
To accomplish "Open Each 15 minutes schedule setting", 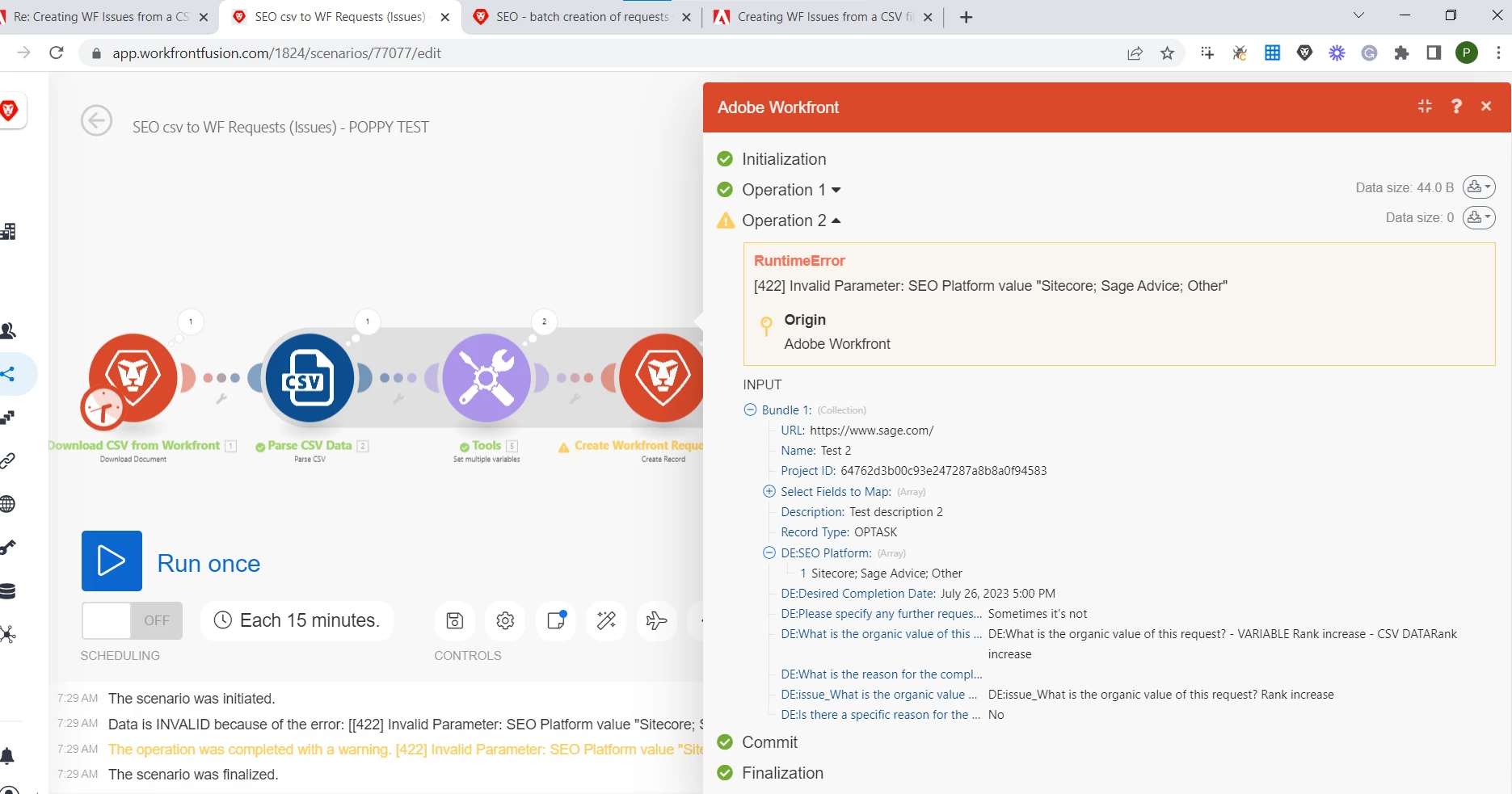I will 297,620.
